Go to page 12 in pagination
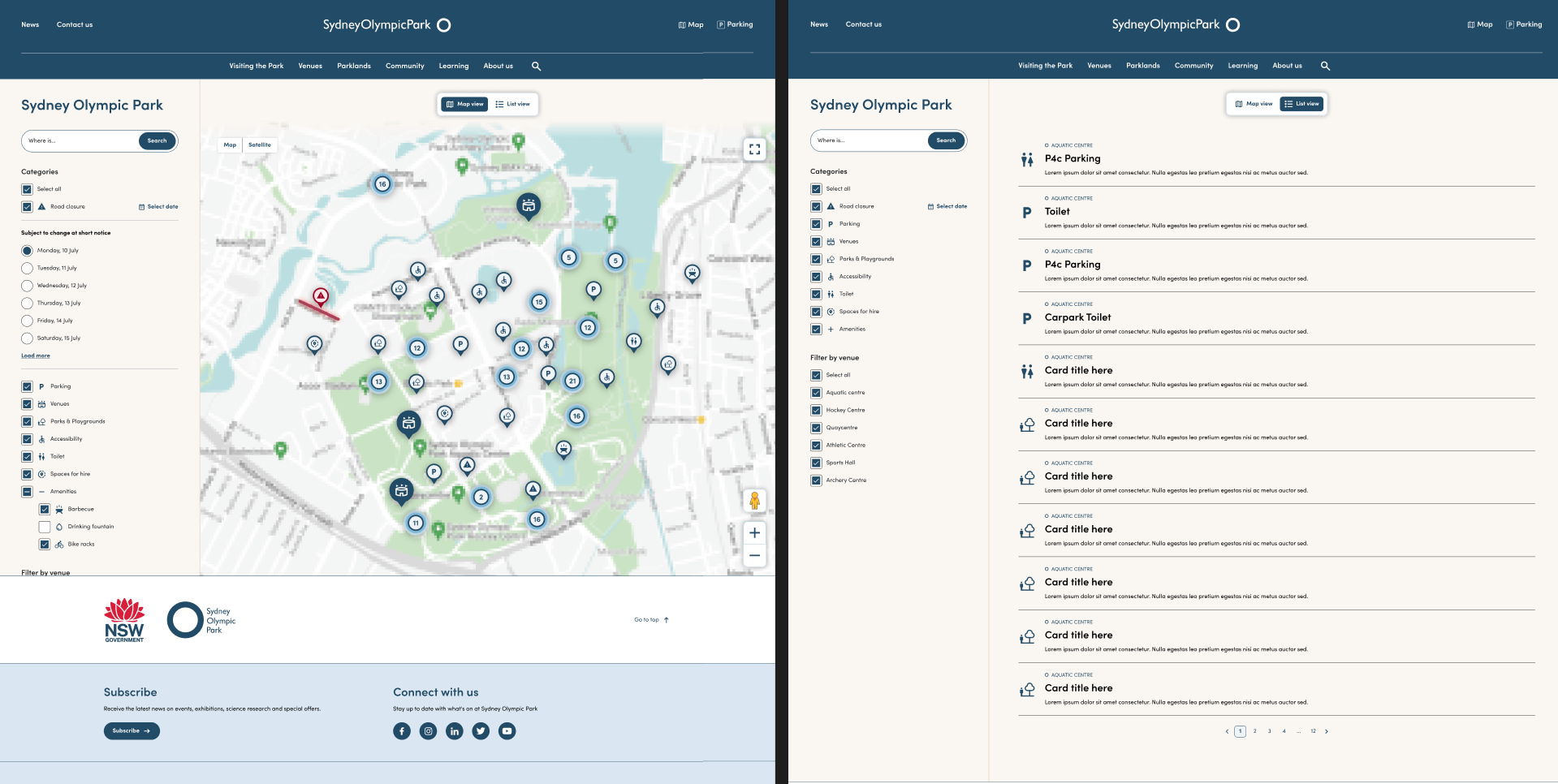1558x784 pixels. (1313, 731)
